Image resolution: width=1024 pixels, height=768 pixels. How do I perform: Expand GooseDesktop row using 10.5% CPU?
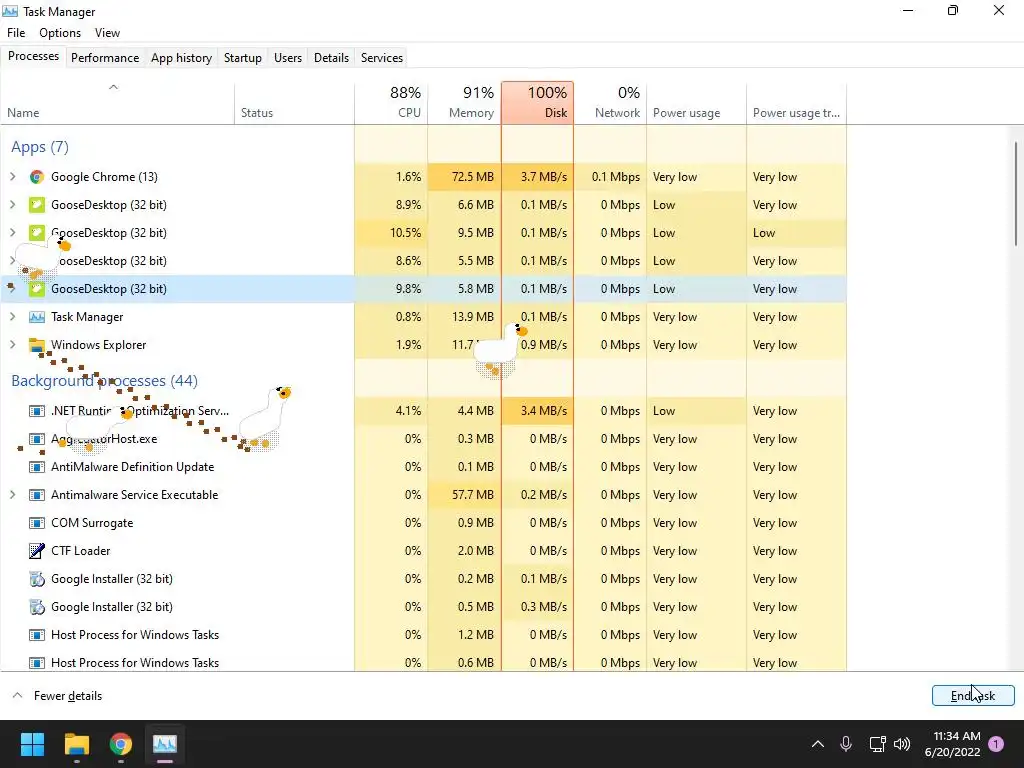click(12, 232)
